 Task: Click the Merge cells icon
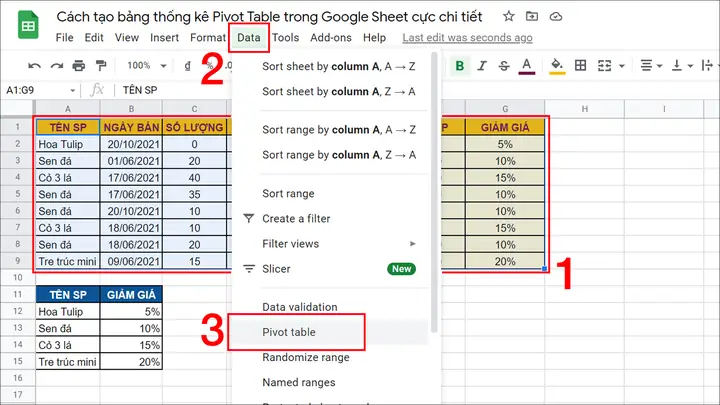604,66
